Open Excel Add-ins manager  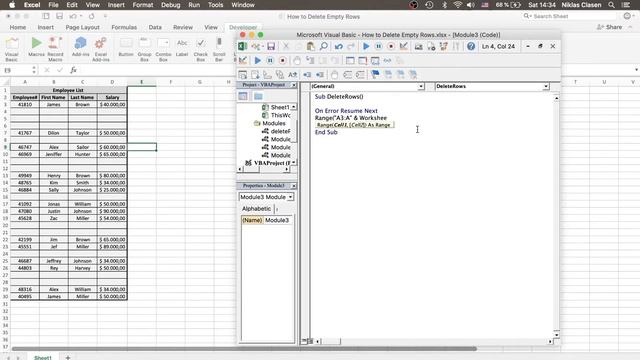100,49
